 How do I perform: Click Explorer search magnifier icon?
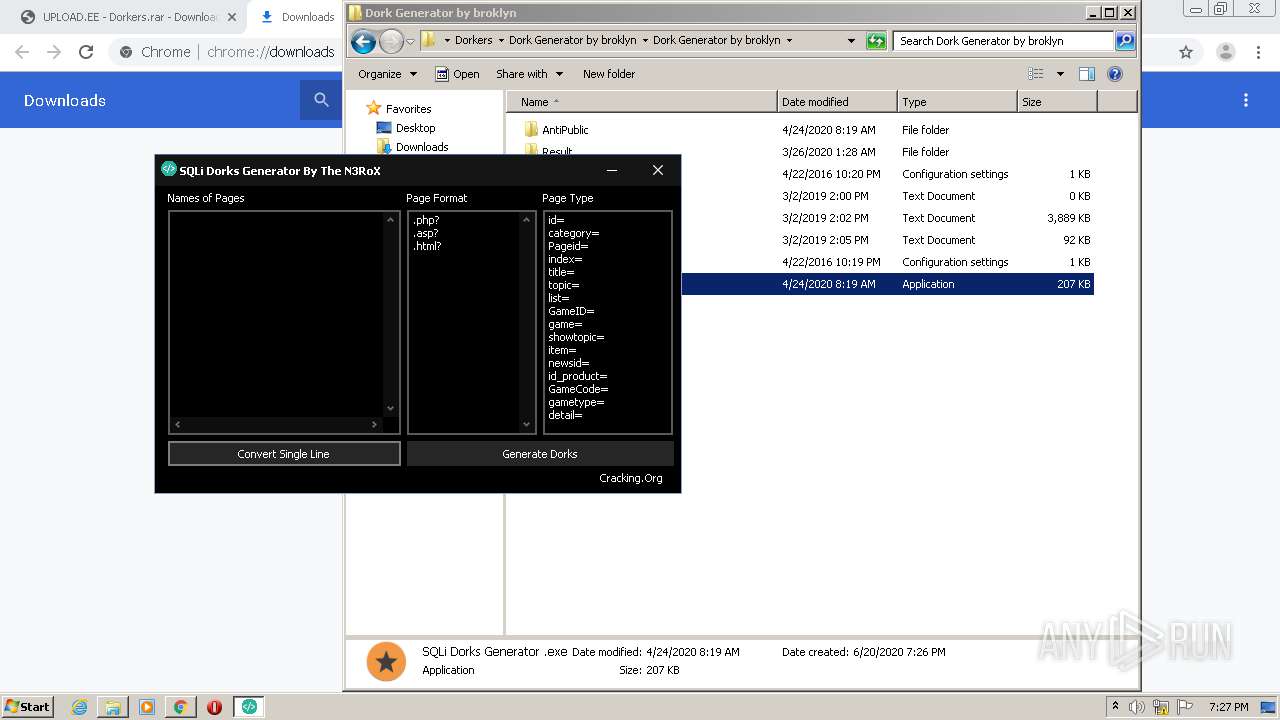point(1125,41)
